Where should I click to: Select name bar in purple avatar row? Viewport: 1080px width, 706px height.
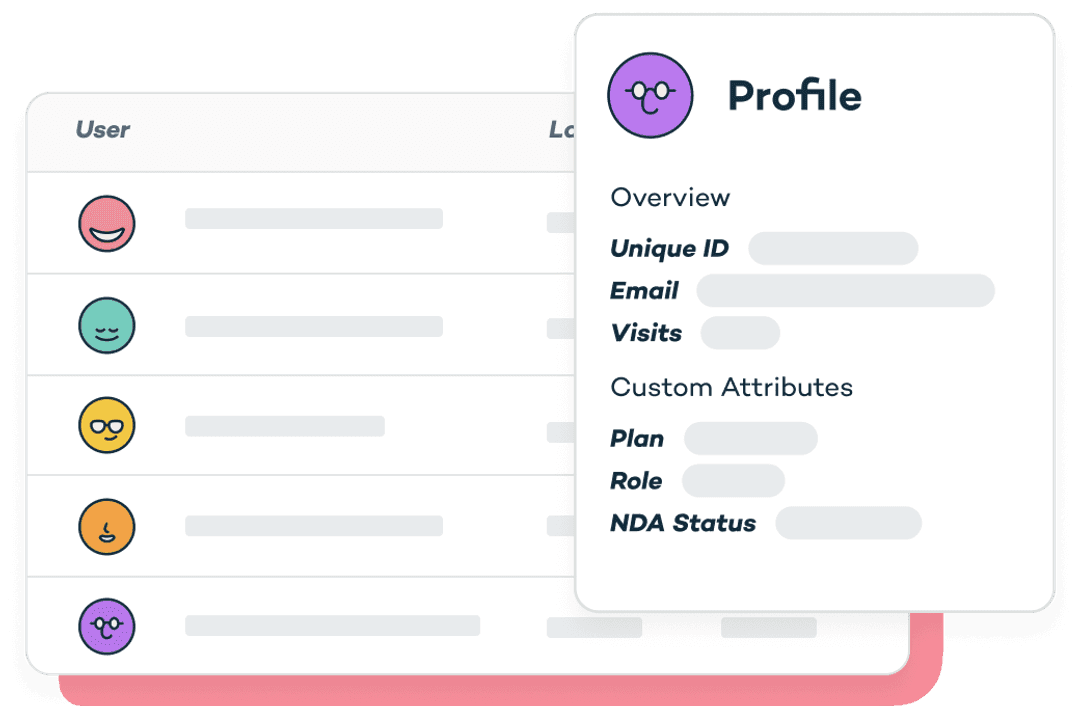click(x=333, y=625)
